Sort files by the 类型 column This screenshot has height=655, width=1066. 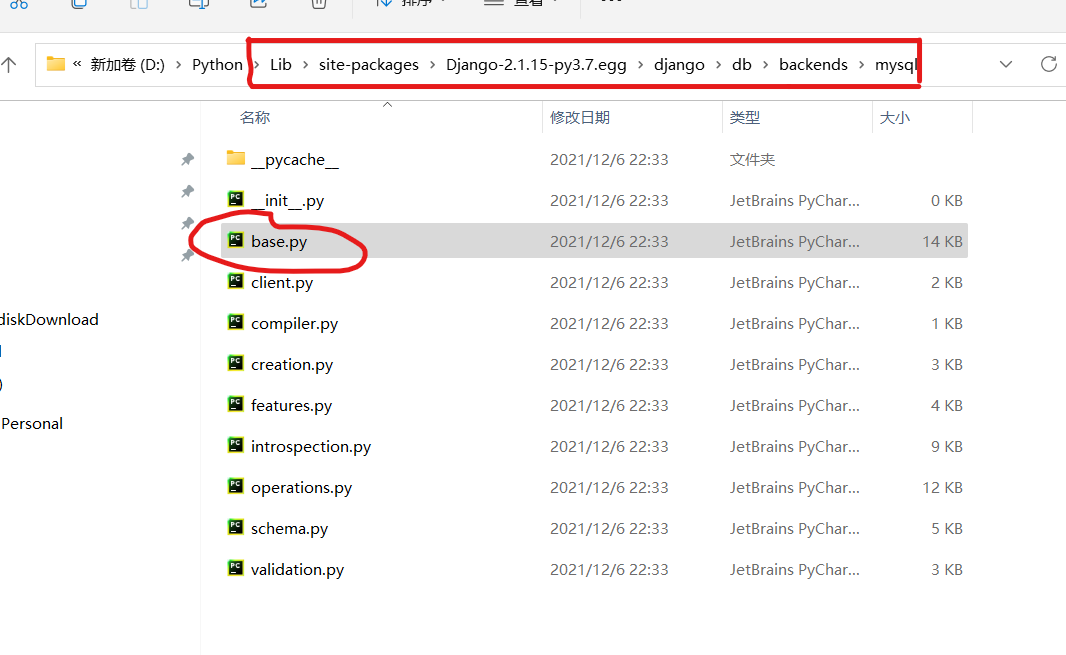[x=744, y=118]
